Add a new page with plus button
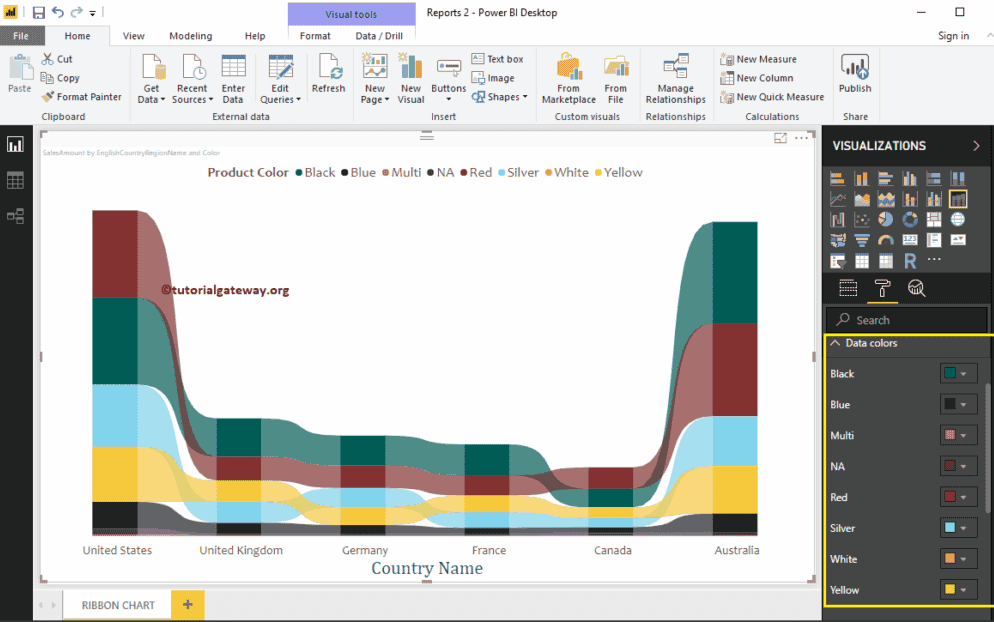The height and width of the screenshot is (622, 994). click(187, 604)
